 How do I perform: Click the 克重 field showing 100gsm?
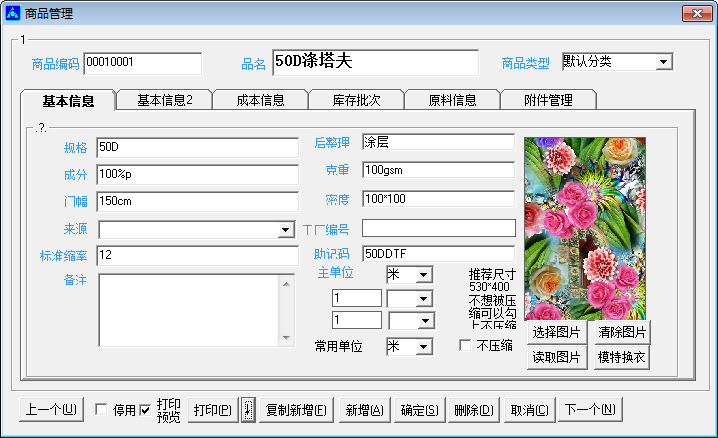(x=439, y=170)
